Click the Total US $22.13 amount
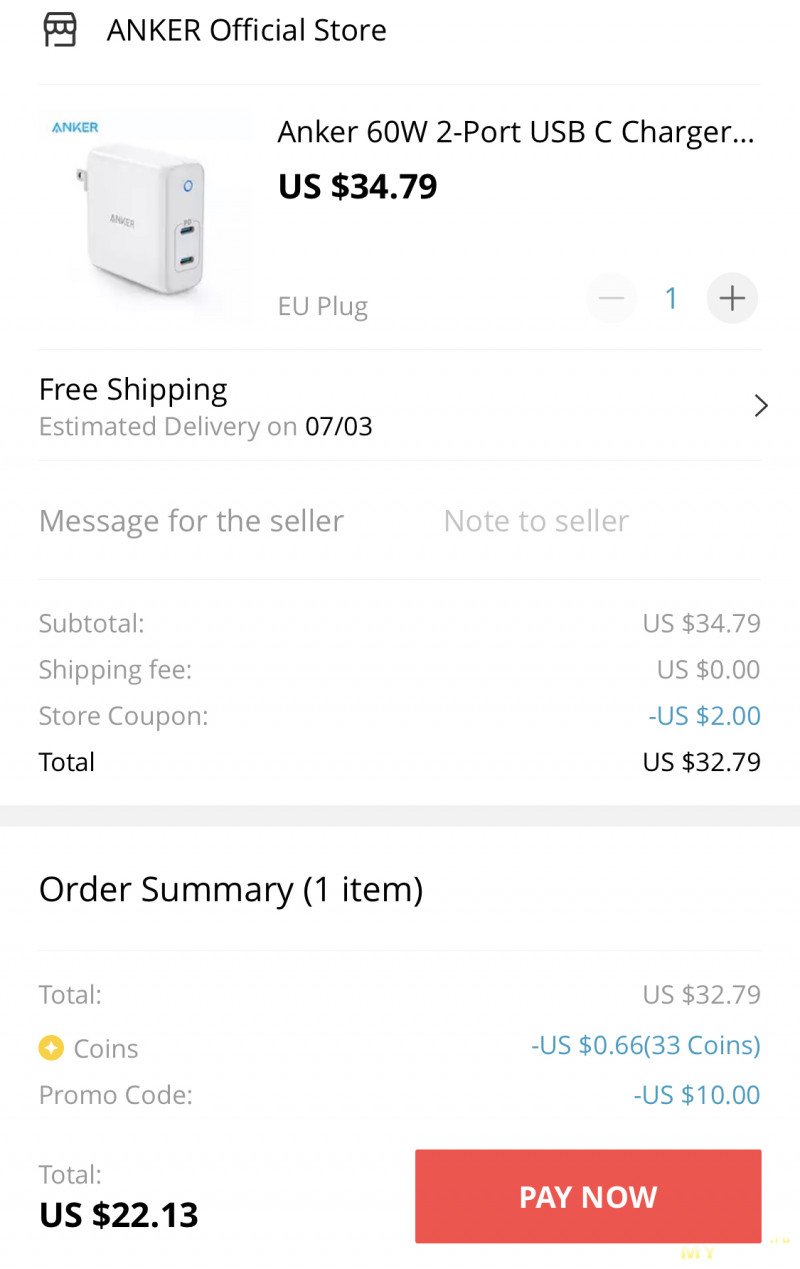This screenshot has height=1269, width=800. pyautogui.click(x=117, y=1214)
